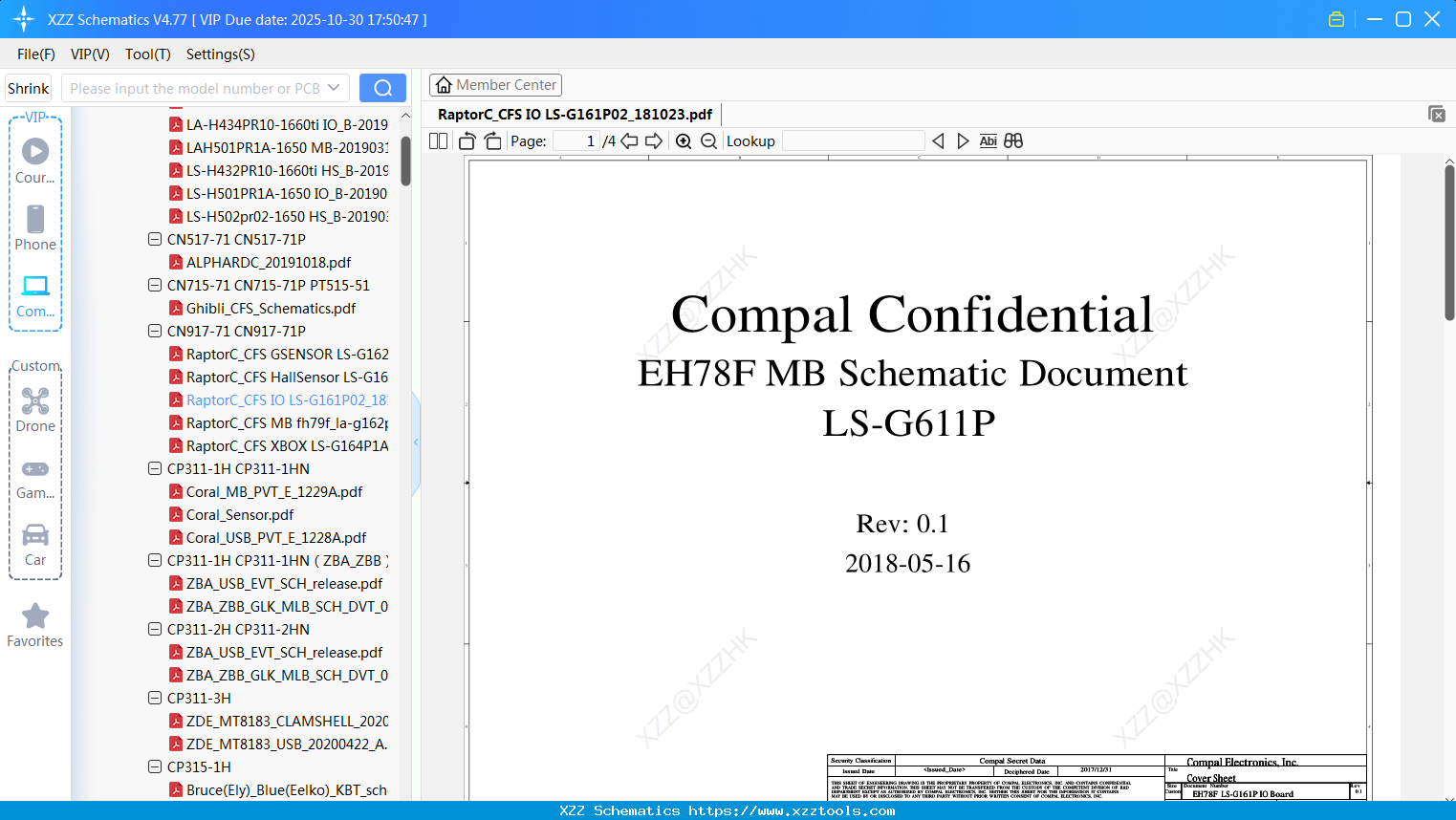This screenshot has width=1456, height=820.
Task: Open ZDE_MT8183_CLAMSHELL_2020 file
Action: pos(287,721)
